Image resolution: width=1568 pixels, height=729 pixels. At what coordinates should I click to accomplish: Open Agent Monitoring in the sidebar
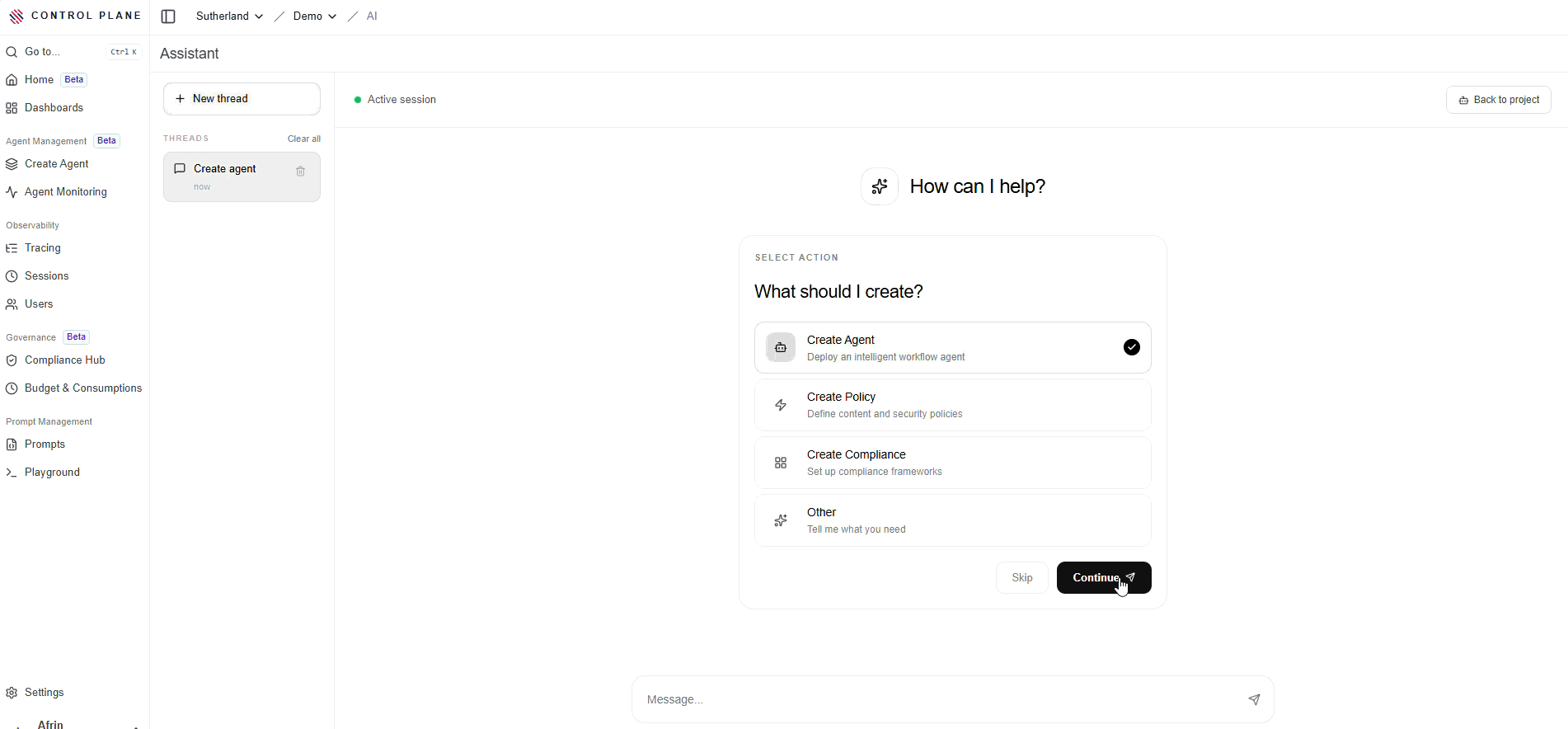pos(66,192)
